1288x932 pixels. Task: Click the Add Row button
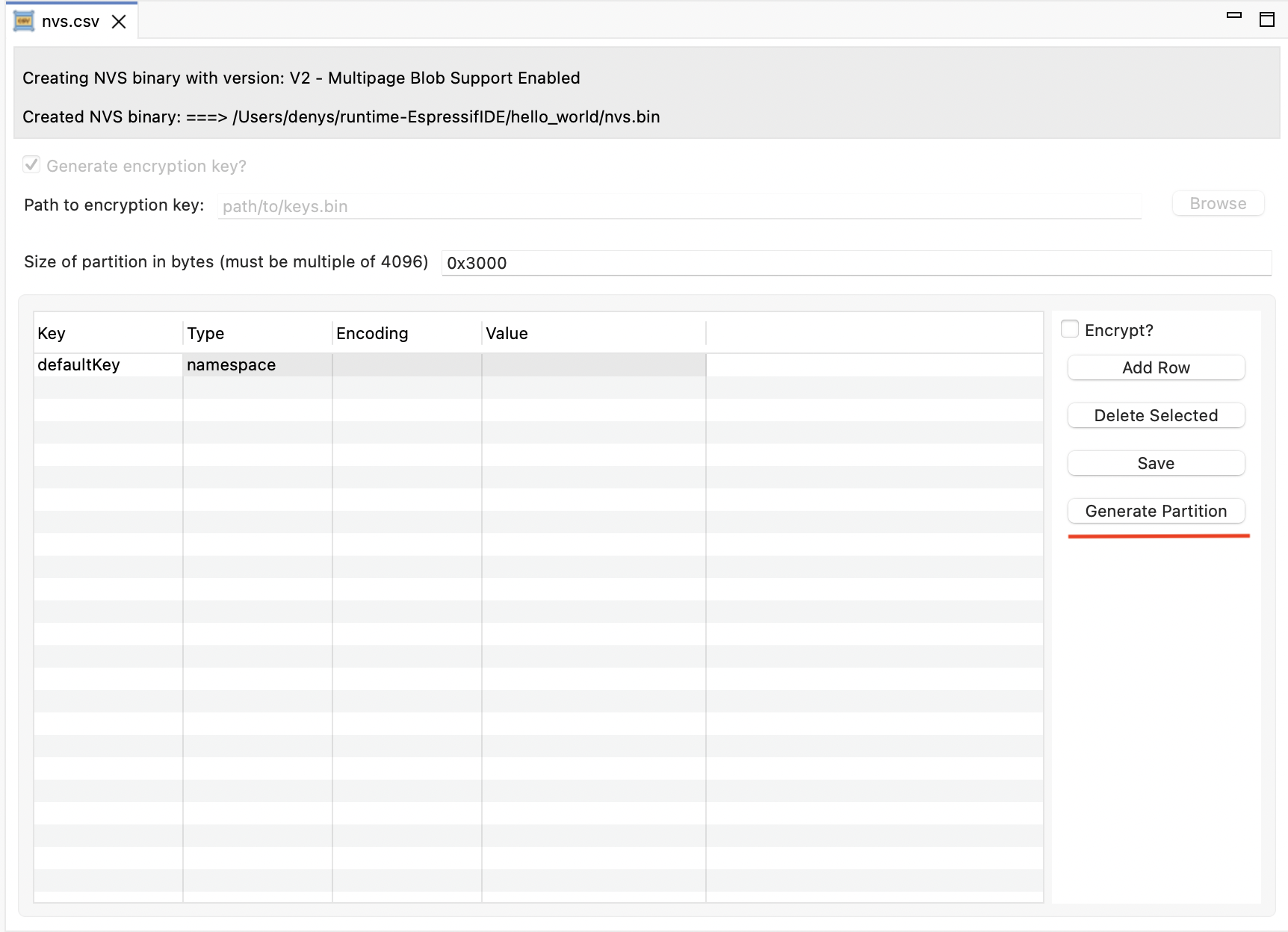click(x=1156, y=367)
